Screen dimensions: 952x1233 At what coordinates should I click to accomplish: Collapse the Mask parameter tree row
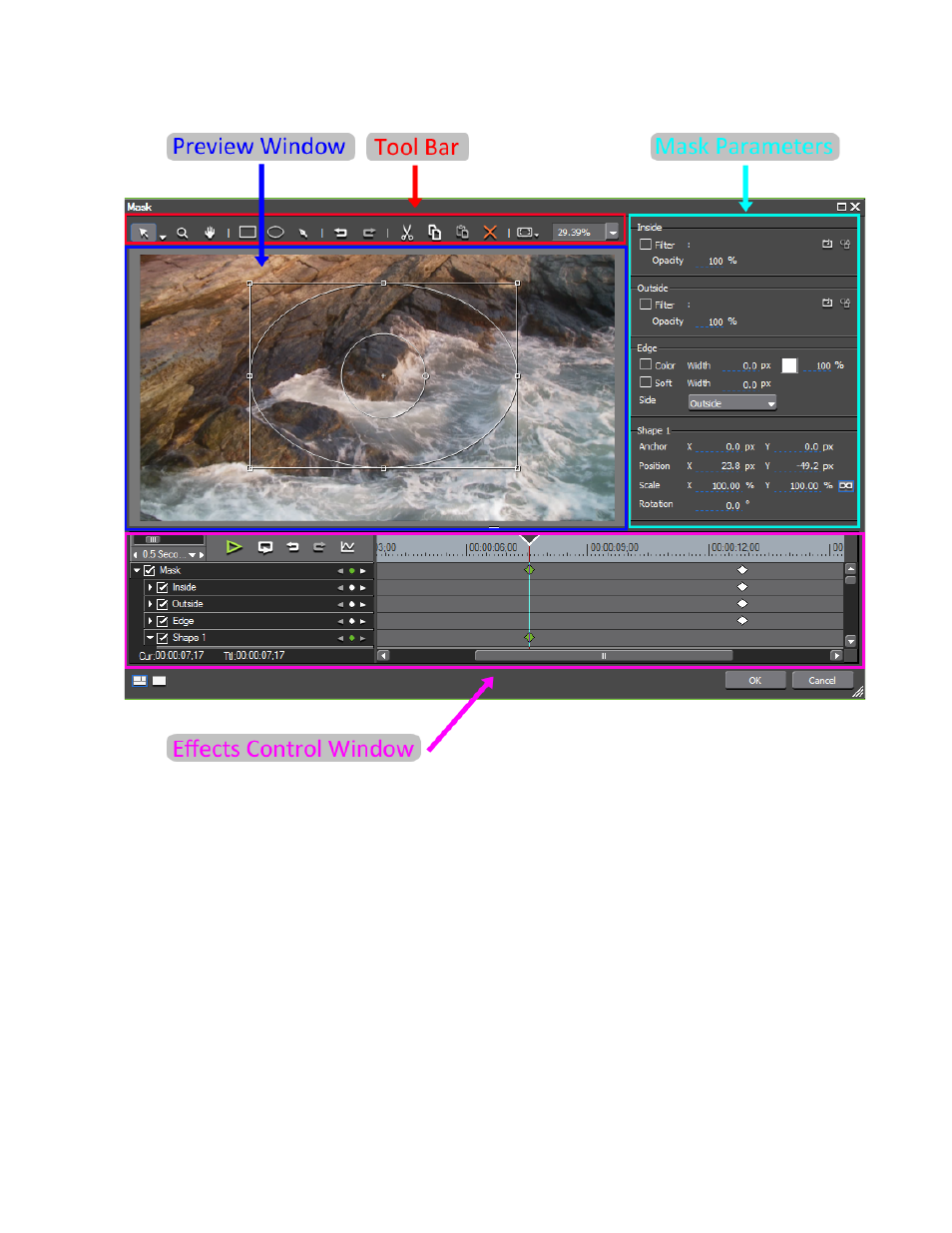pos(137,571)
